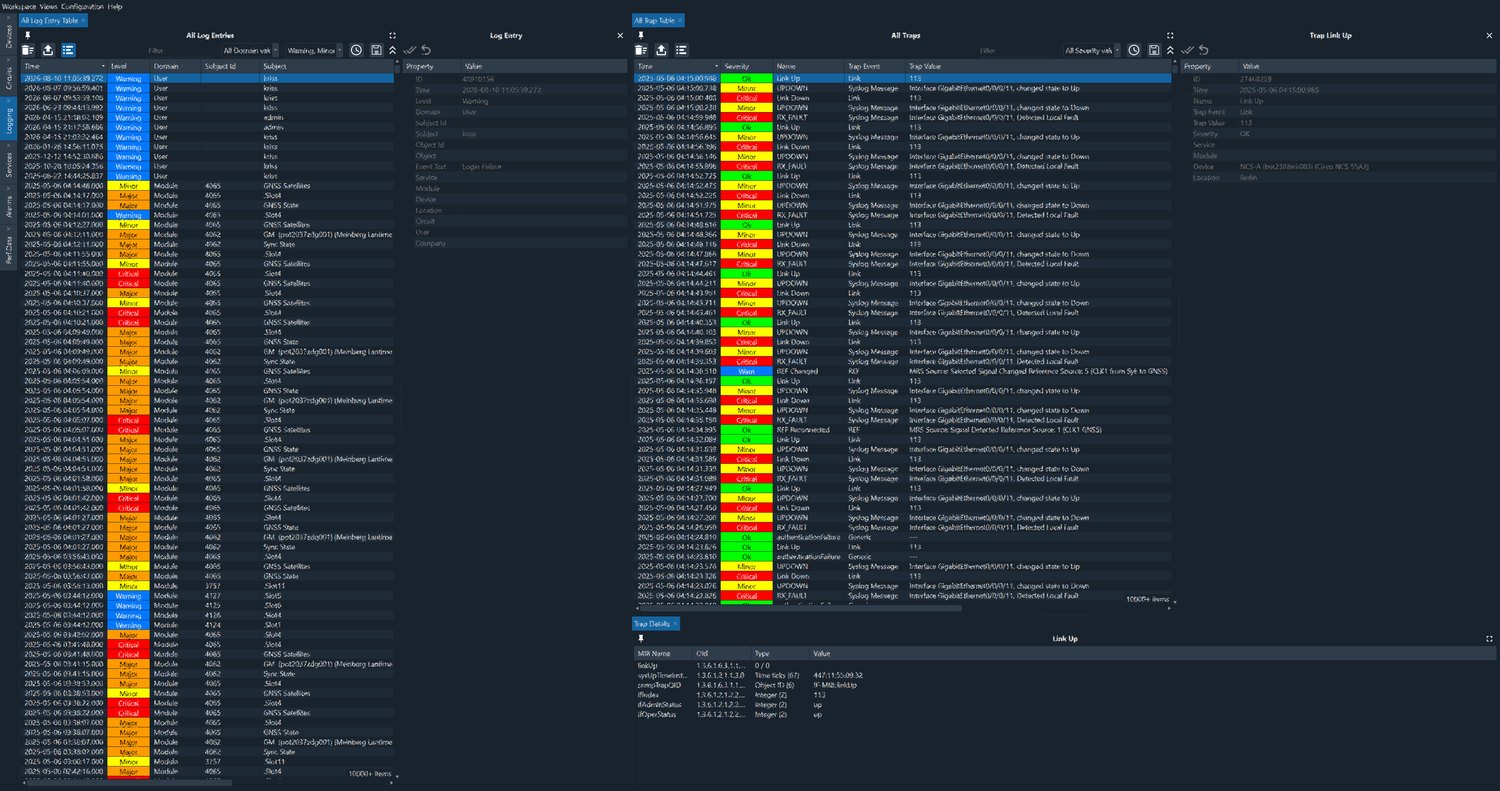The width and height of the screenshot is (1500, 791).
Task: Close the Trap Link Up panel
Action: [x=1490, y=35]
